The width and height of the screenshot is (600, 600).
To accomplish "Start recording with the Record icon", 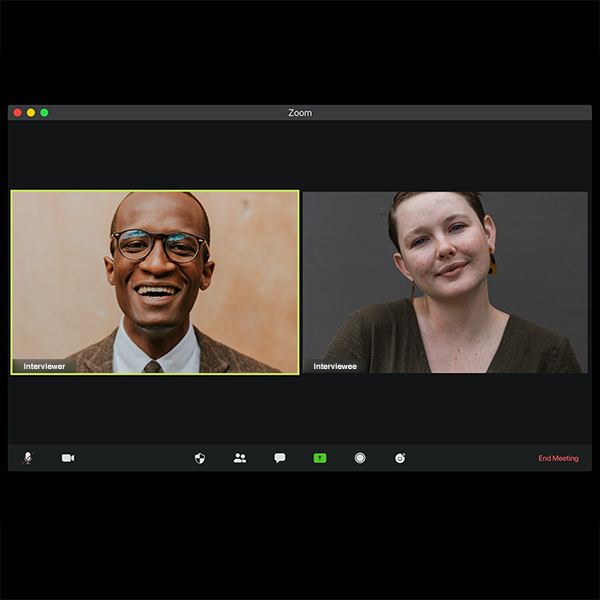I will [360, 458].
